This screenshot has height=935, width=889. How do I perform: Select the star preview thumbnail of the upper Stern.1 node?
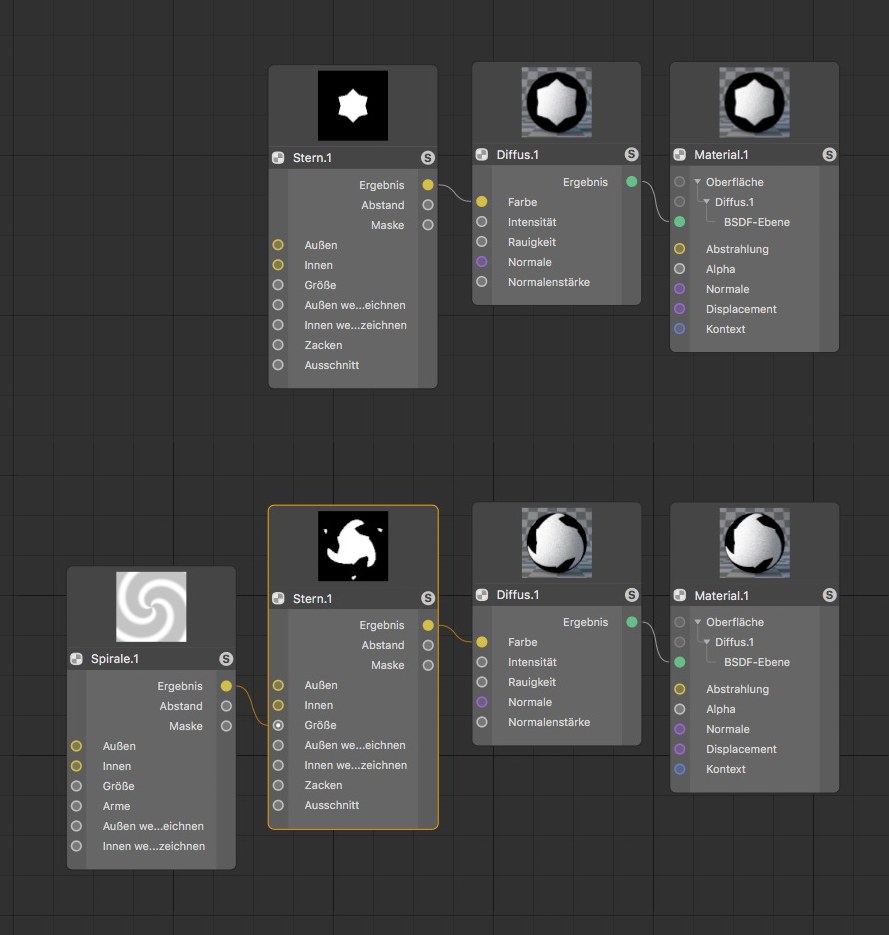click(353, 106)
